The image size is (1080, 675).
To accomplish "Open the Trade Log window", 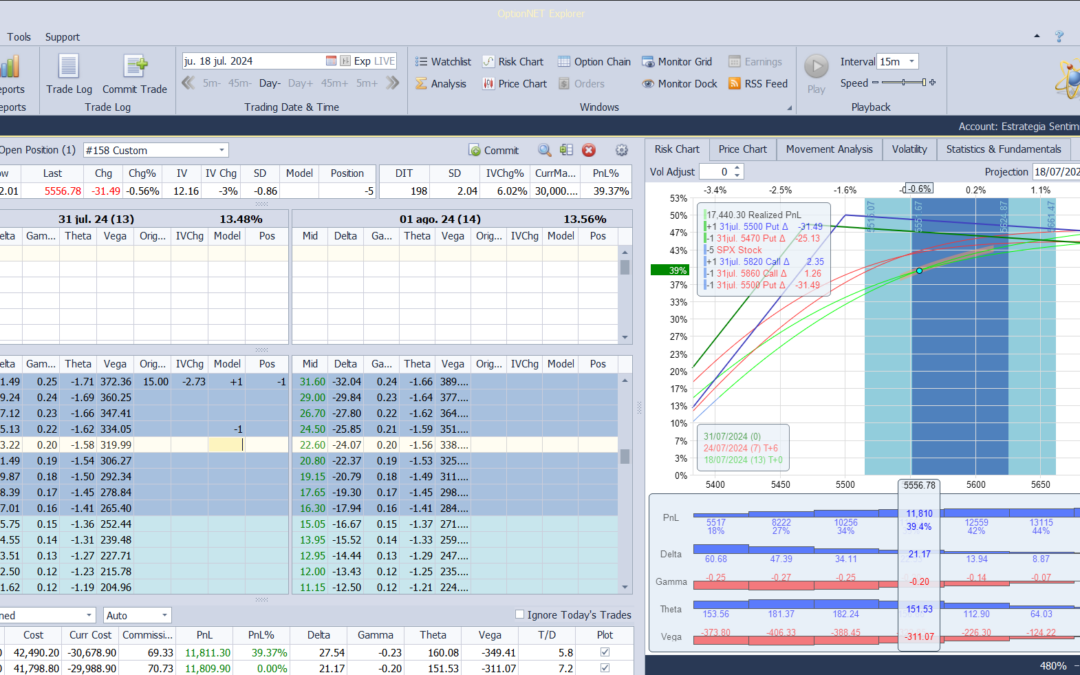I will pos(68,74).
